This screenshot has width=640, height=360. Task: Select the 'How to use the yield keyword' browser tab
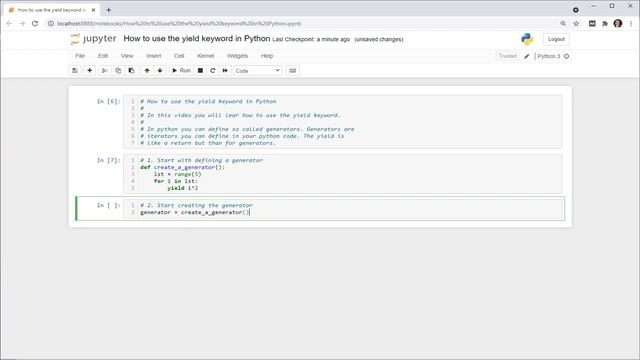tap(52, 10)
